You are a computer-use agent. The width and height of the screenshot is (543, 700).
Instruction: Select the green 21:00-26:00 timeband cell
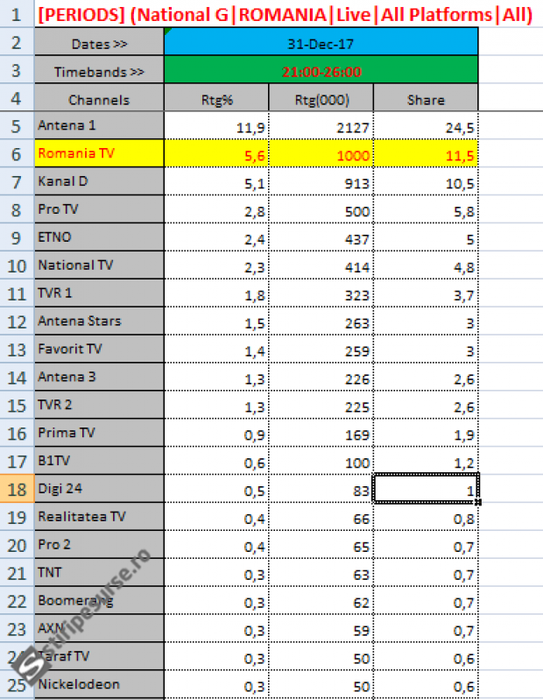coord(321,70)
